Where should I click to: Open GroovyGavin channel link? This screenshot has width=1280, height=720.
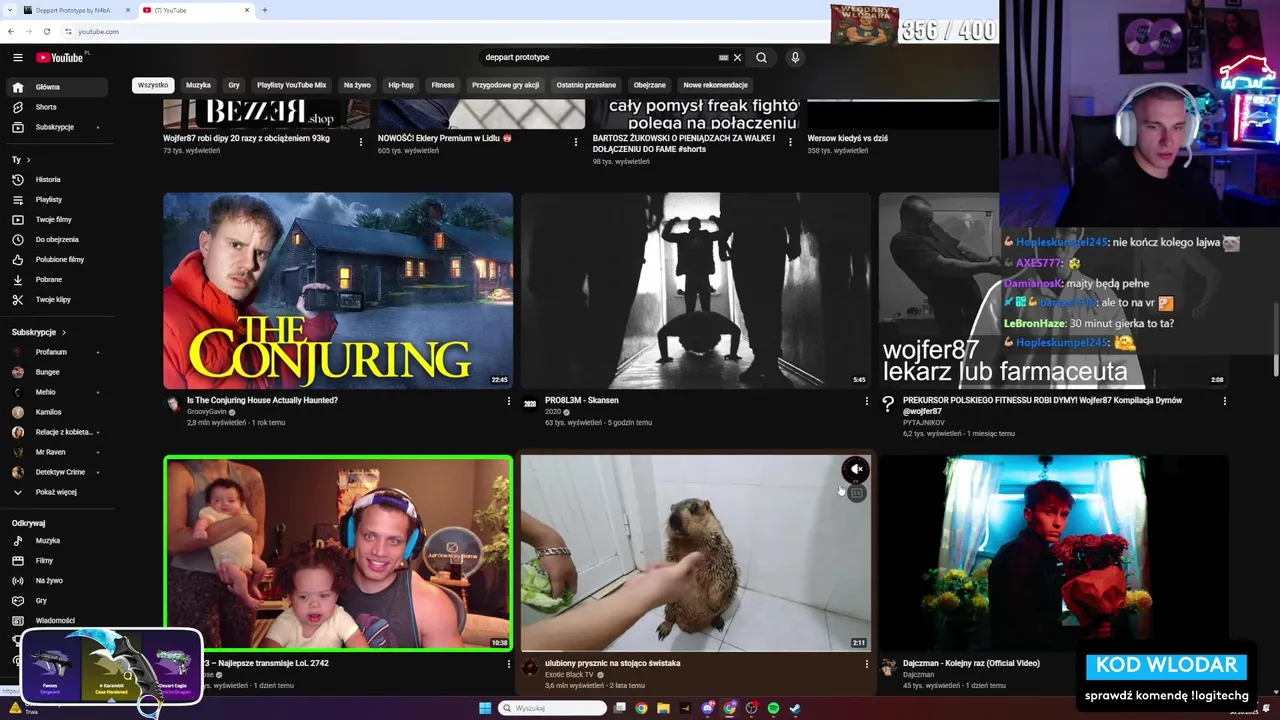(207, 412)
